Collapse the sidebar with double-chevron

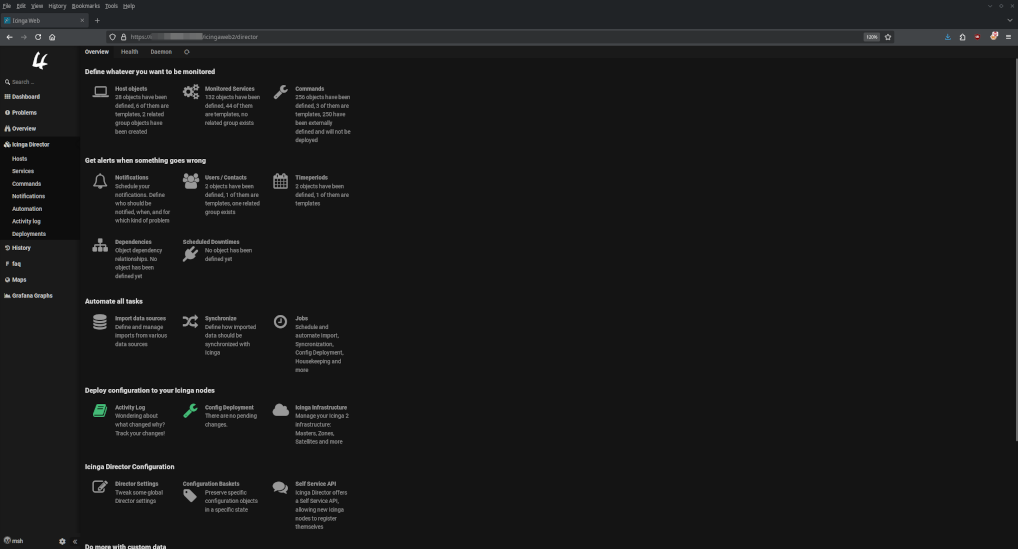click(75, 541)
